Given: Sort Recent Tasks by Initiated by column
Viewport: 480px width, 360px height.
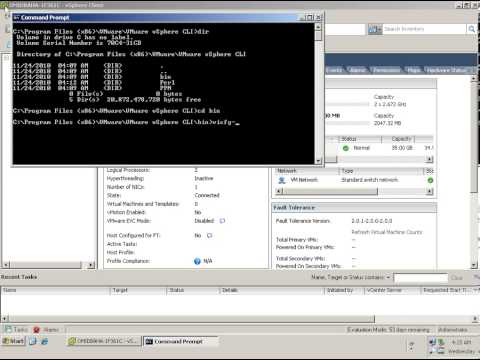Looking at the screenshot, I should pyautogui.click(x=344, y=290).
